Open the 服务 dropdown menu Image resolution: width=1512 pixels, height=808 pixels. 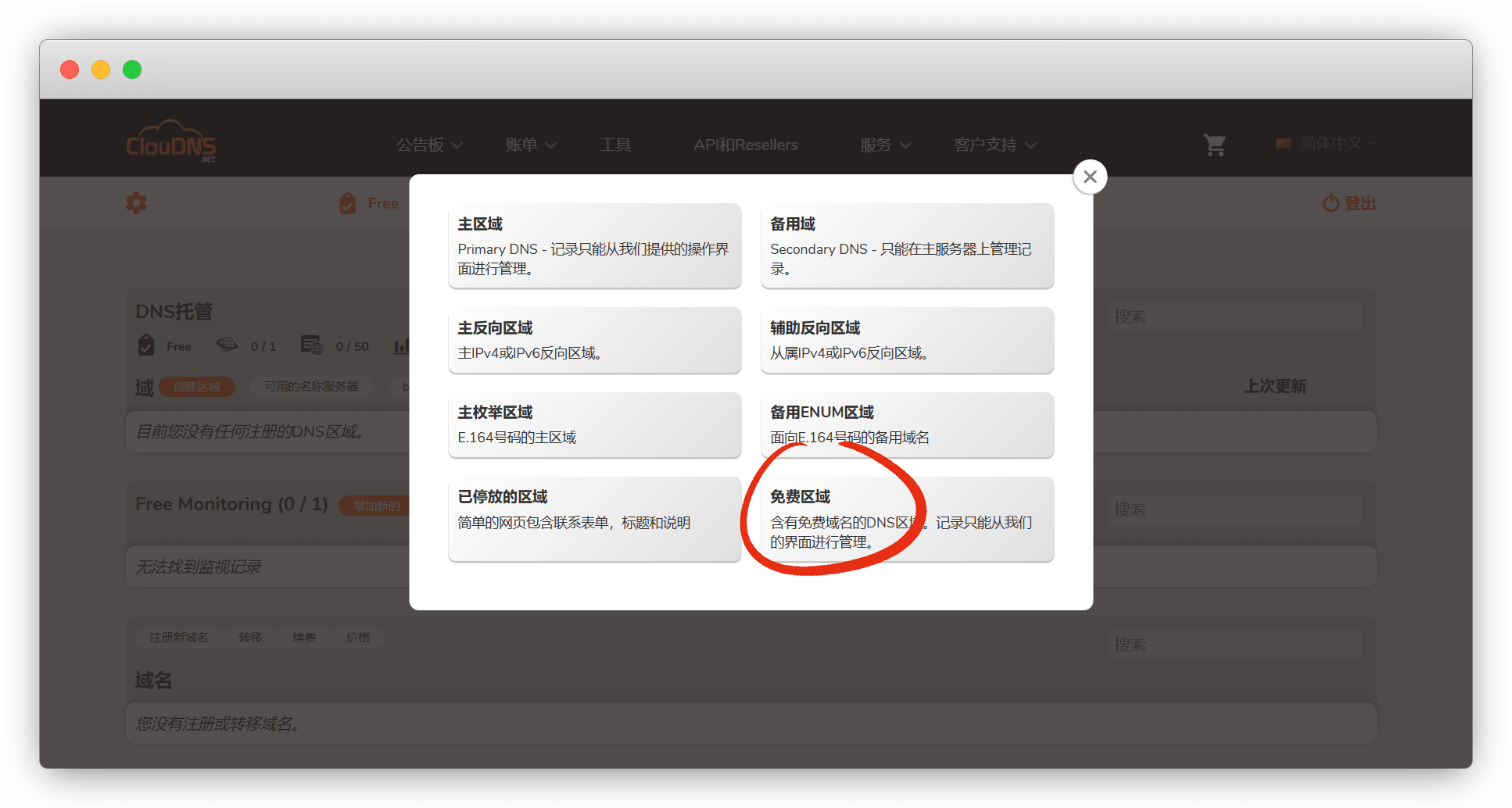coord(885,145)
